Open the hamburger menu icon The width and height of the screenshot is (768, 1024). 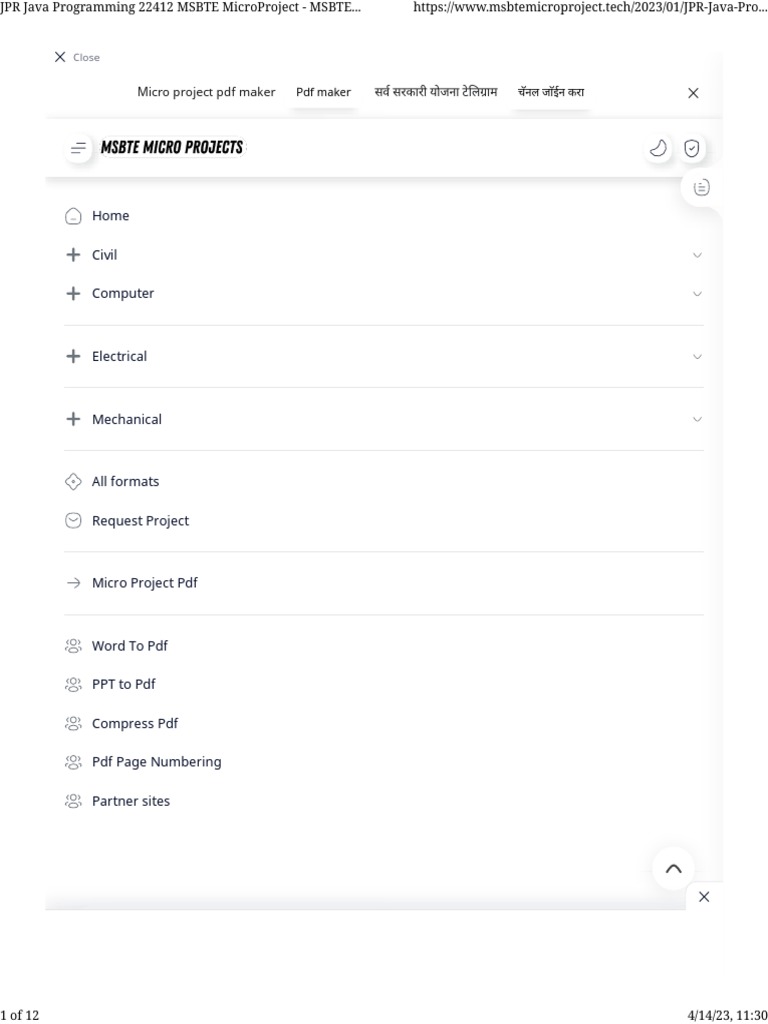(x=78, y=148)
